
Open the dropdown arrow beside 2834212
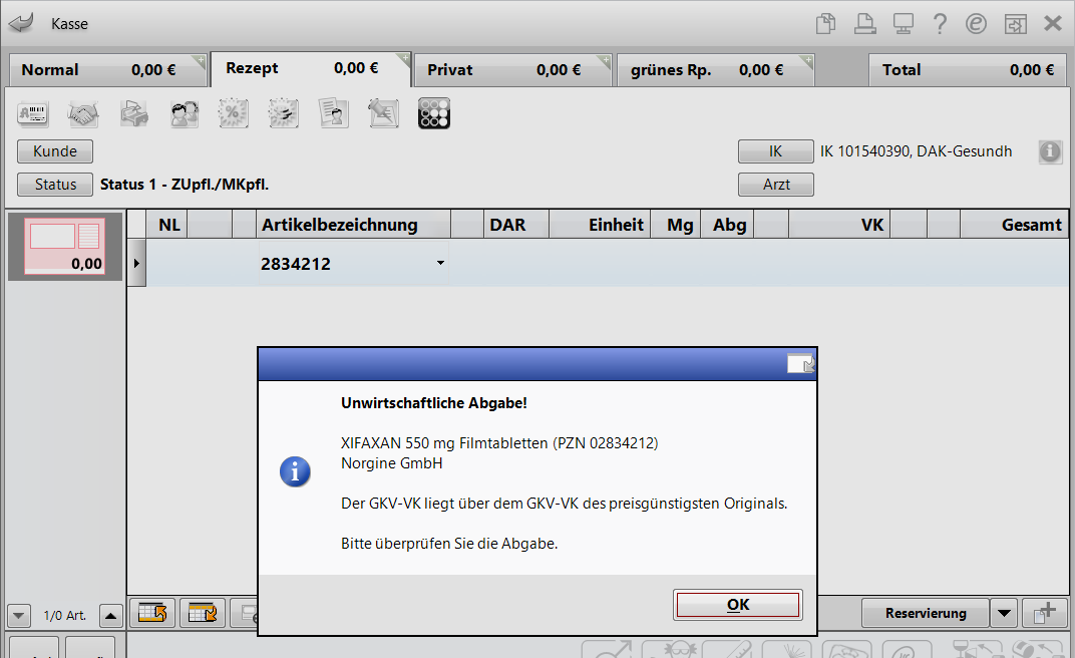(440, 263)
